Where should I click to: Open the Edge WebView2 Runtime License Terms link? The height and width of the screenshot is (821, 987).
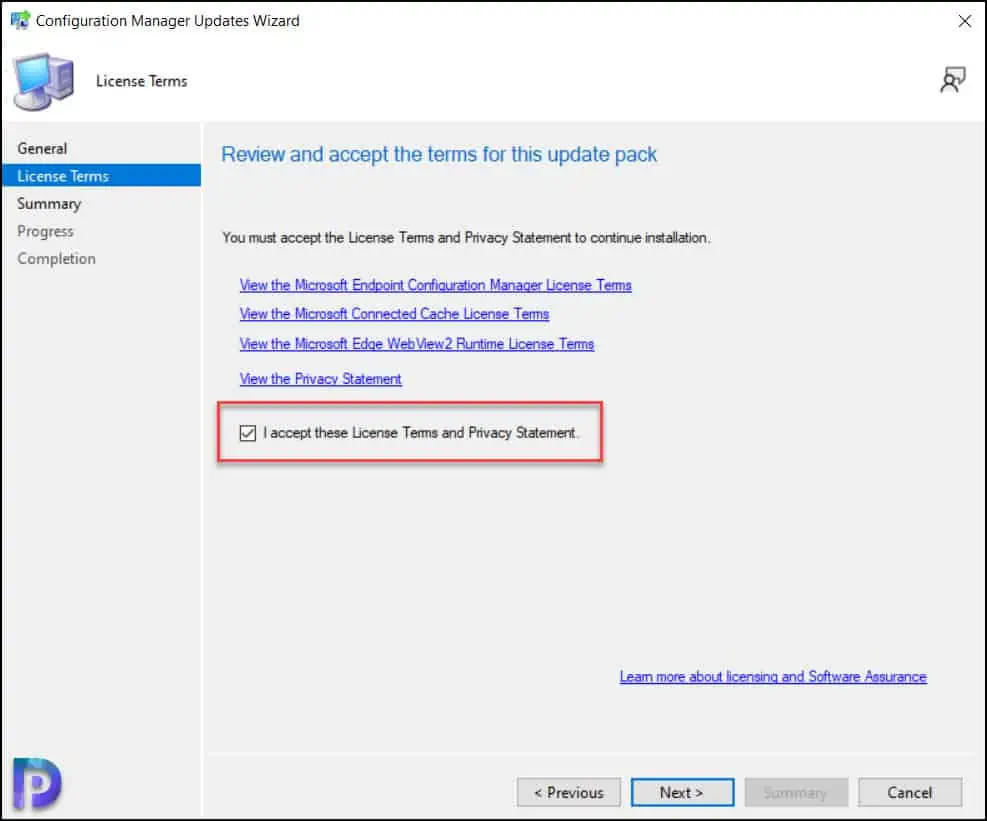pyautogui.click(x=417, y=344)
